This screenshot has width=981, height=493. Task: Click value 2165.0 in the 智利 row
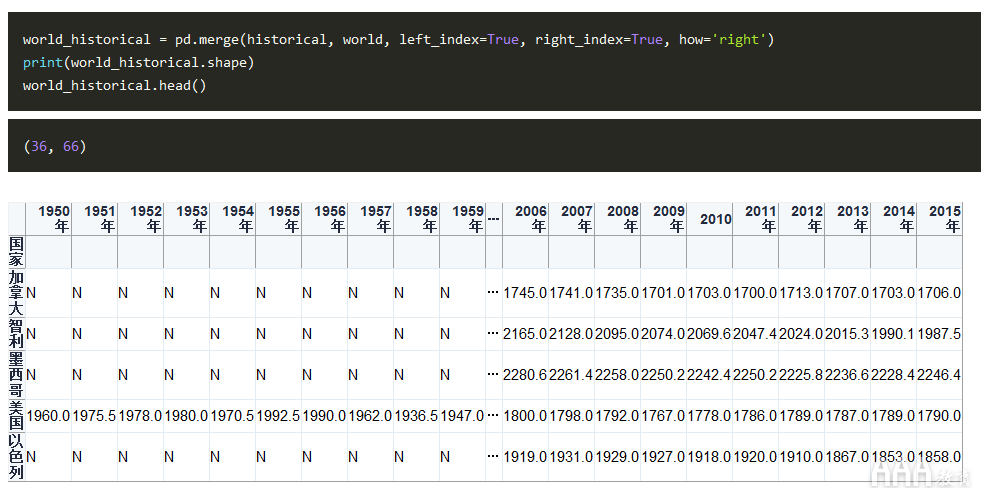[525, 334]
